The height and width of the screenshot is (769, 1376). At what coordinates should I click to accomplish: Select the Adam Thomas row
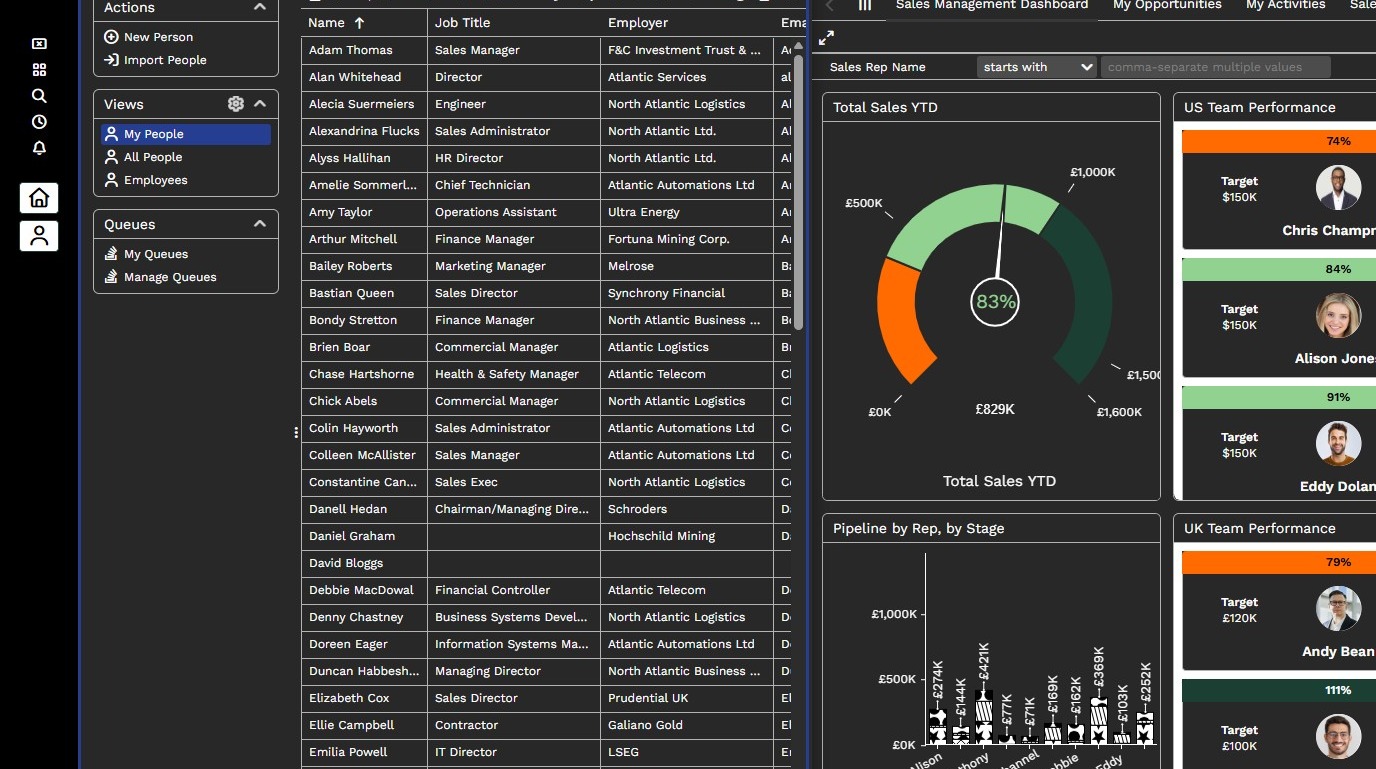click(547, 50)
